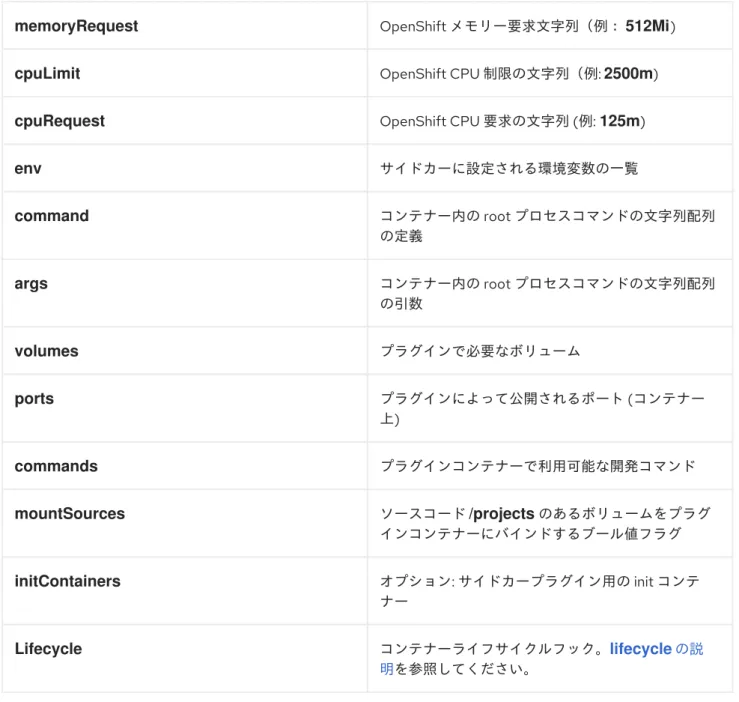
Task: Click the 125m example value
Action: click(x=620, y=121)
